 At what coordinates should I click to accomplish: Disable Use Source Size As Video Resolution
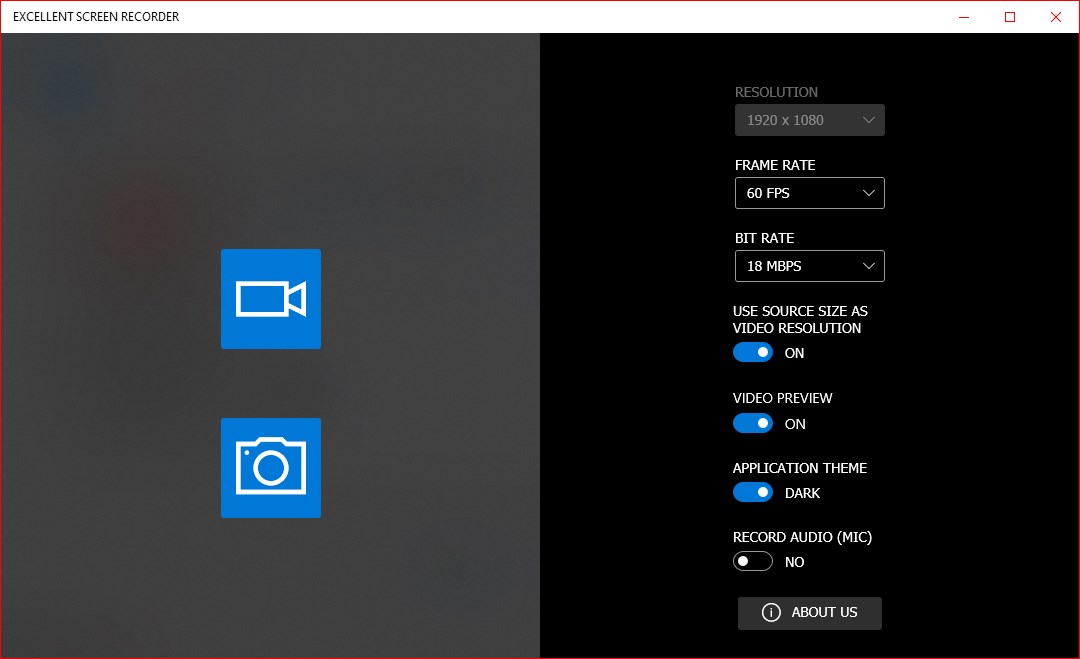pos(753,352)
